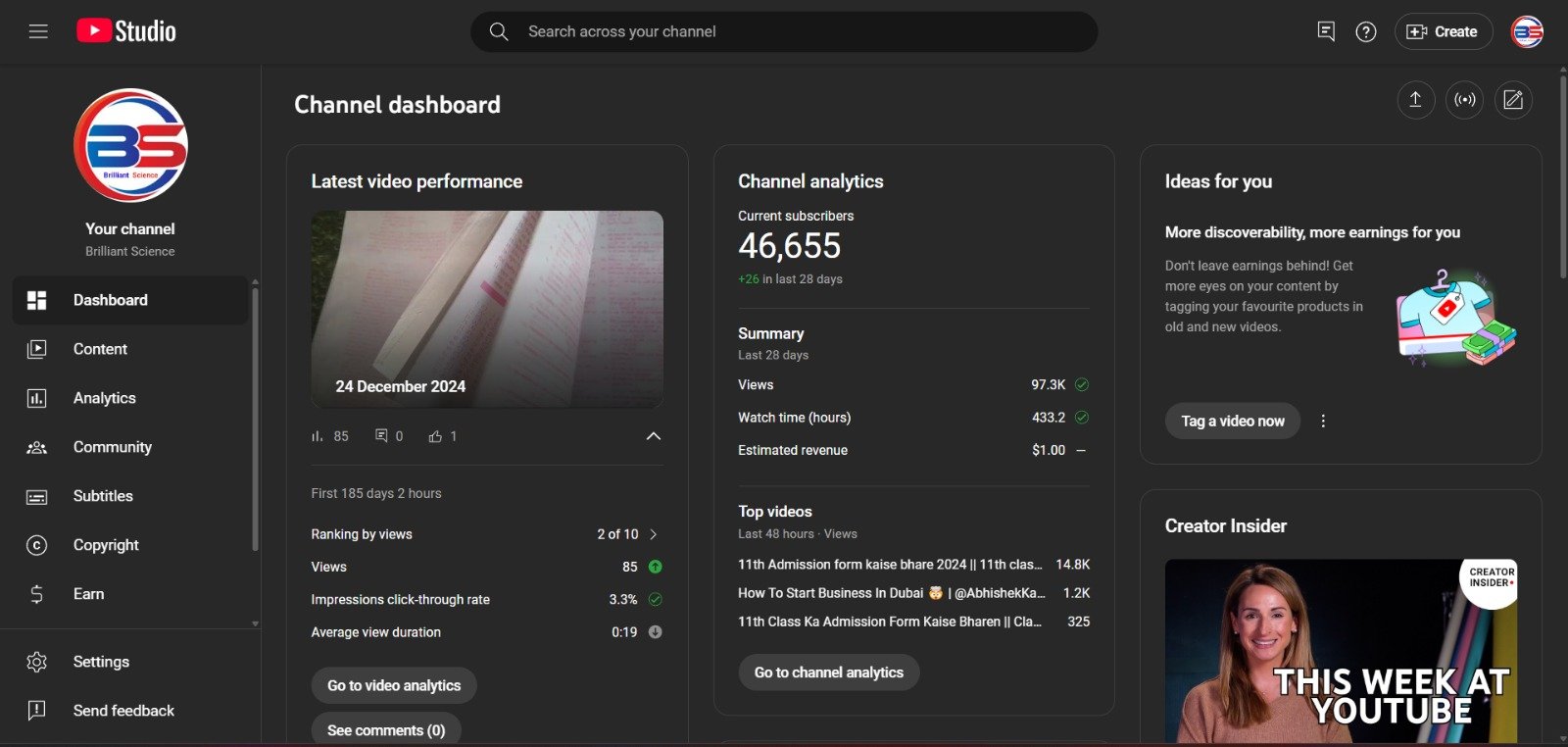The width and height of the screenshot is (1568, 747).
Task: Click the 'Channel dashboard' heading
Action: pyautogui.click(x=397, y=105)
